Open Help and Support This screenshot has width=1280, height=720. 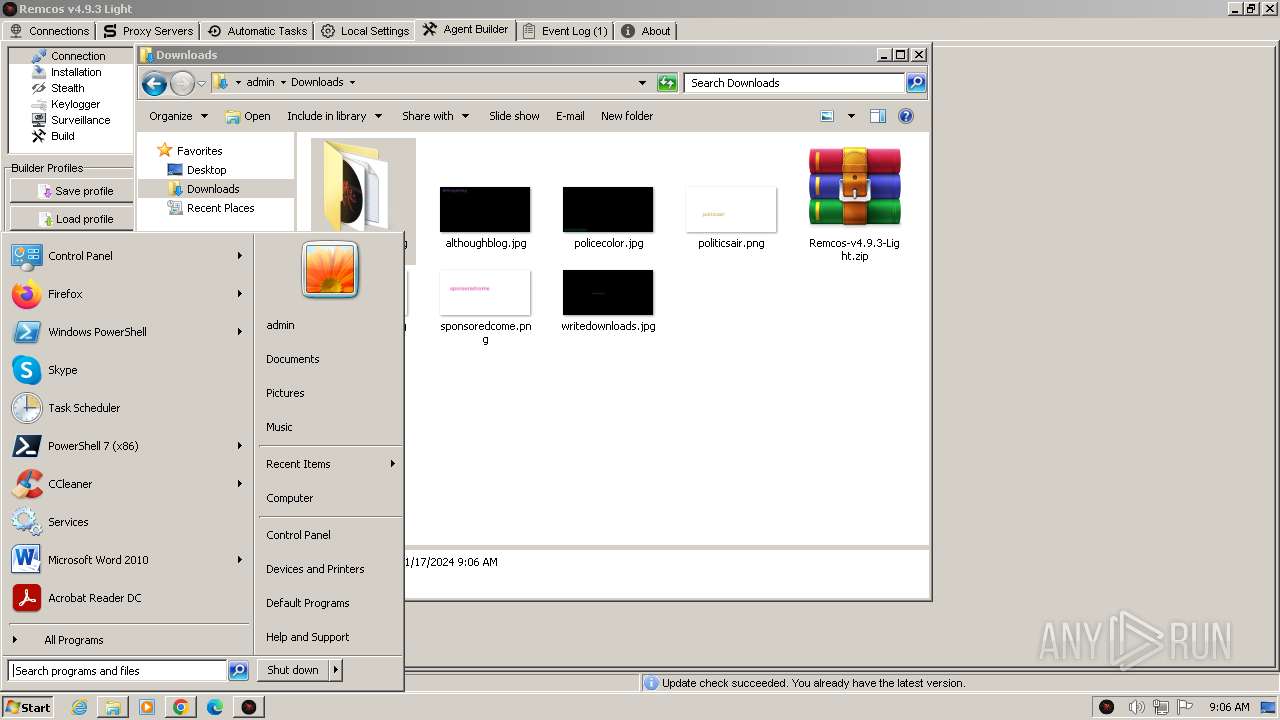(330, 637)
